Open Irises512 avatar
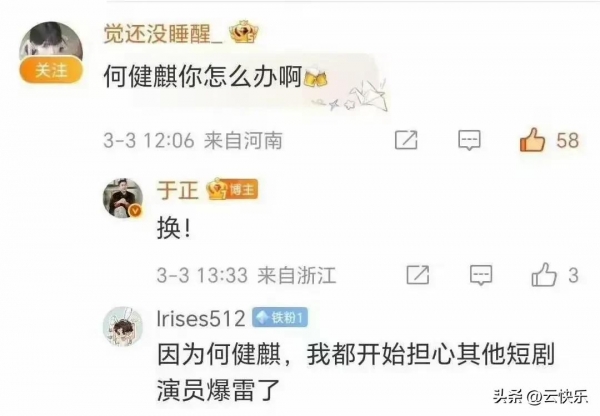 (x=123, y=326)
